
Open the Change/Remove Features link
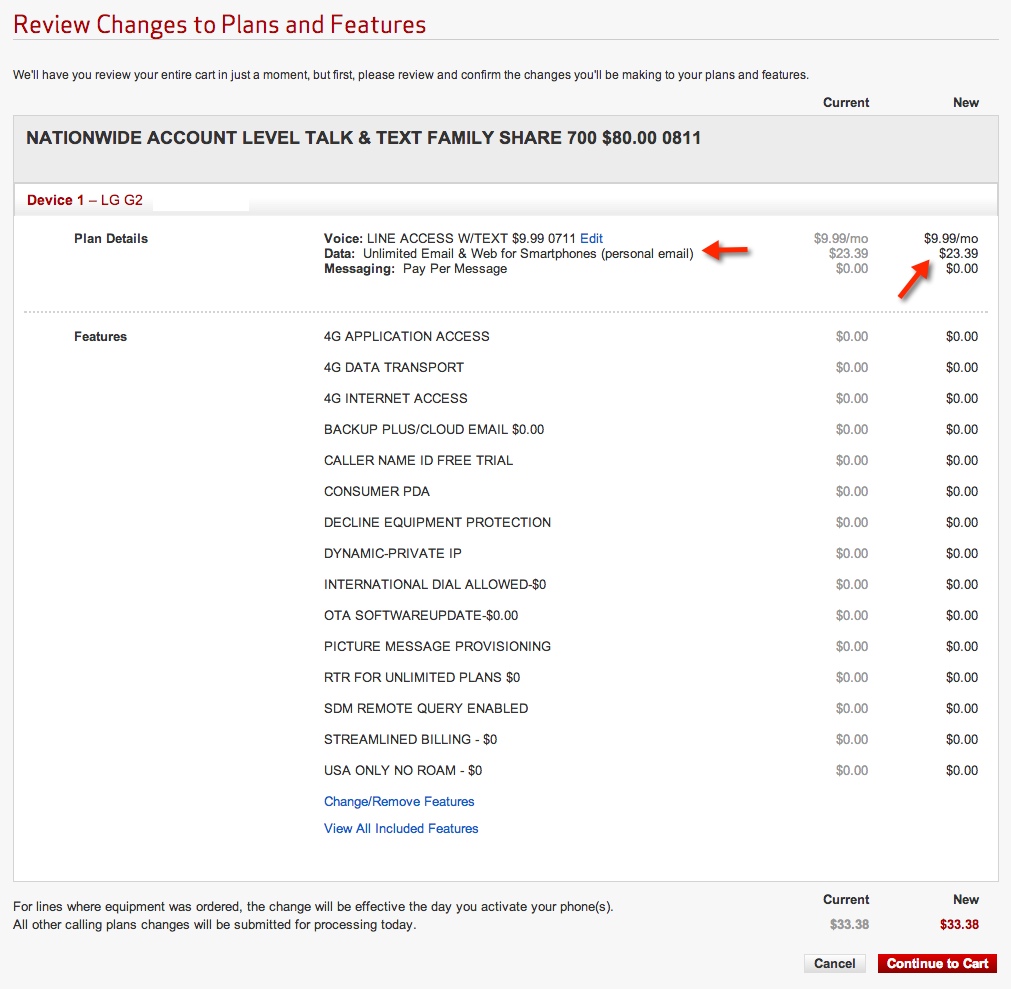399,802
